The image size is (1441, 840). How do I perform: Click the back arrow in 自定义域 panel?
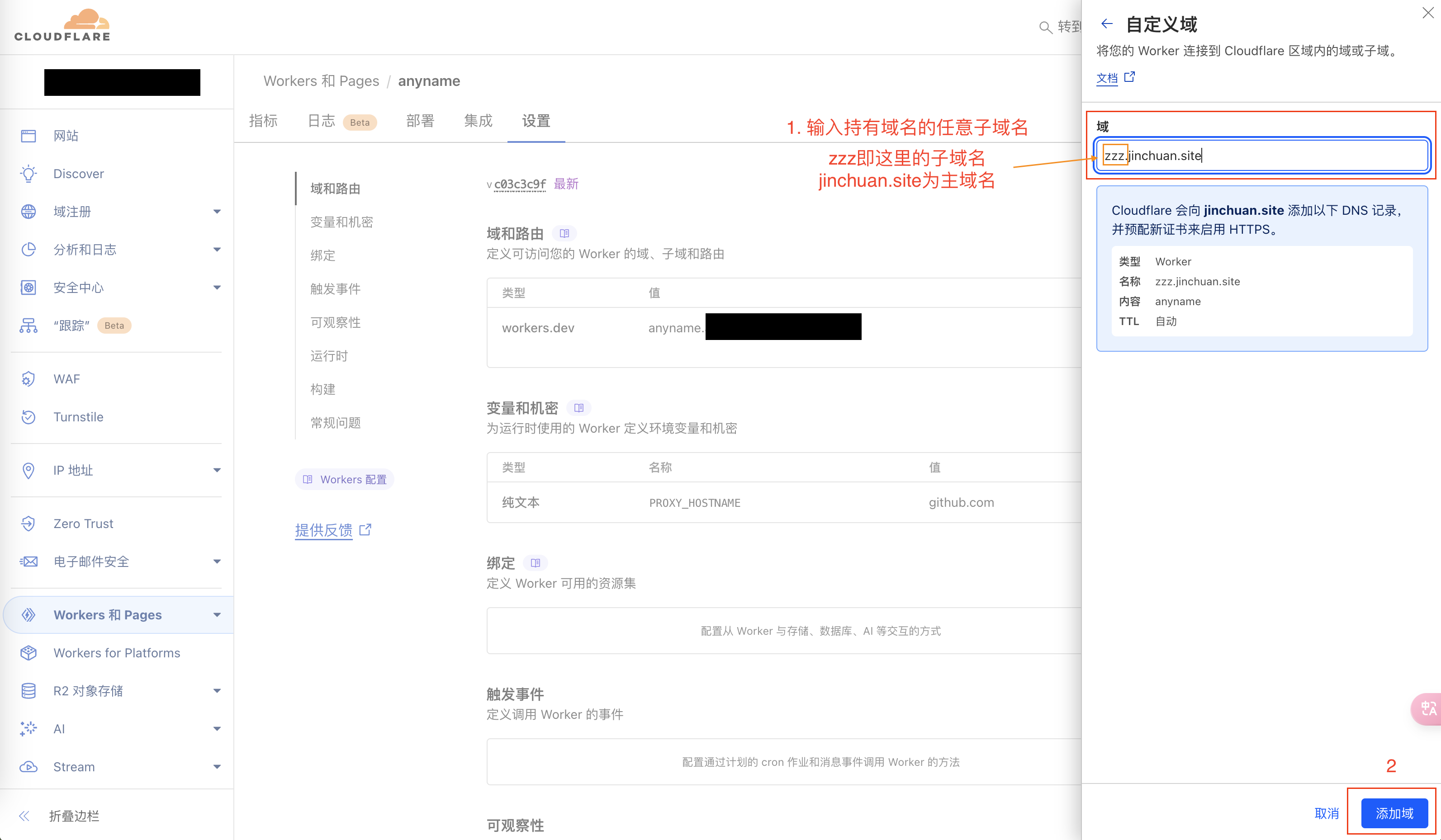tap(1106, 24)
